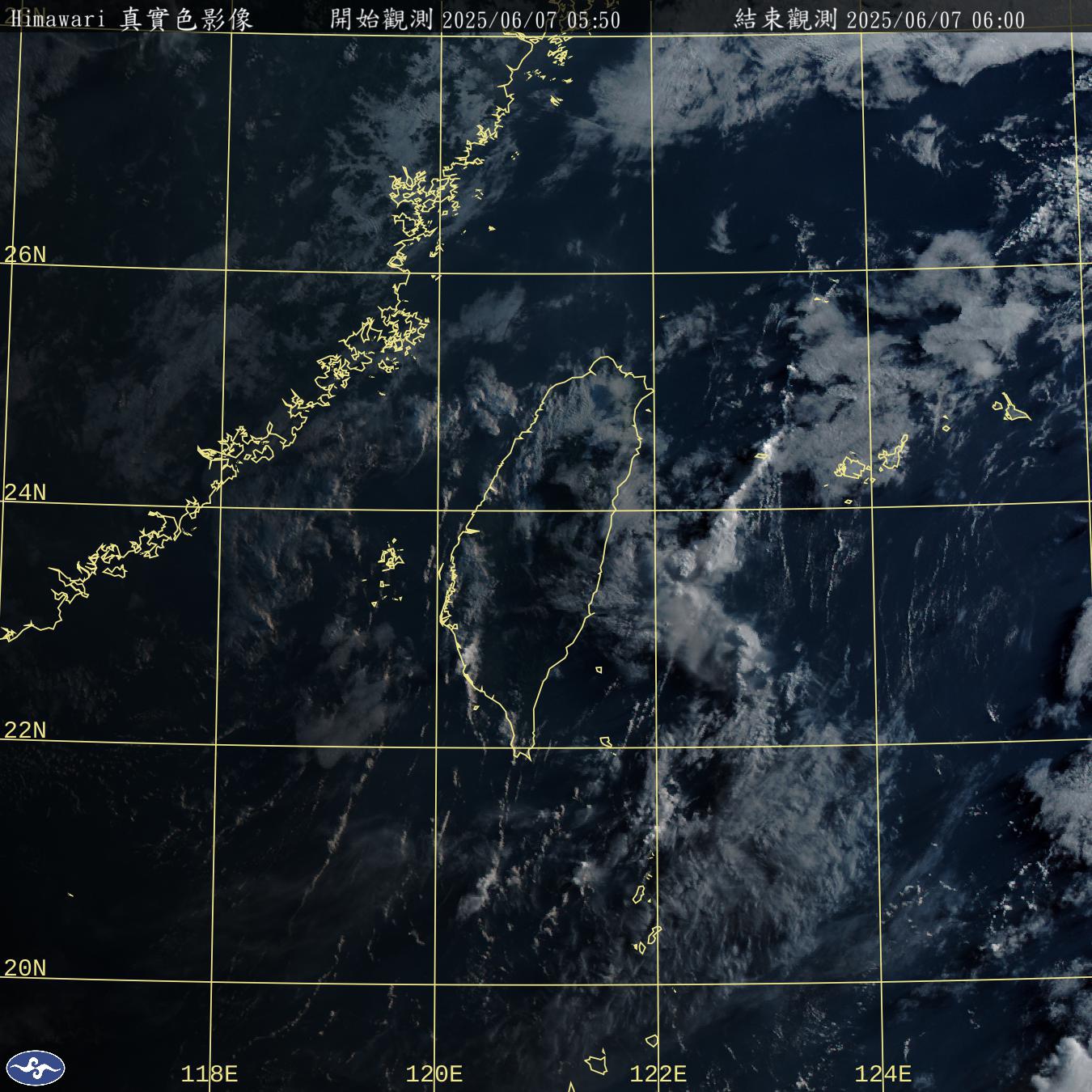Click the end observation time '2025/06/07 06:00'
The image size is (1092, 1092).
tap(936, 20)
